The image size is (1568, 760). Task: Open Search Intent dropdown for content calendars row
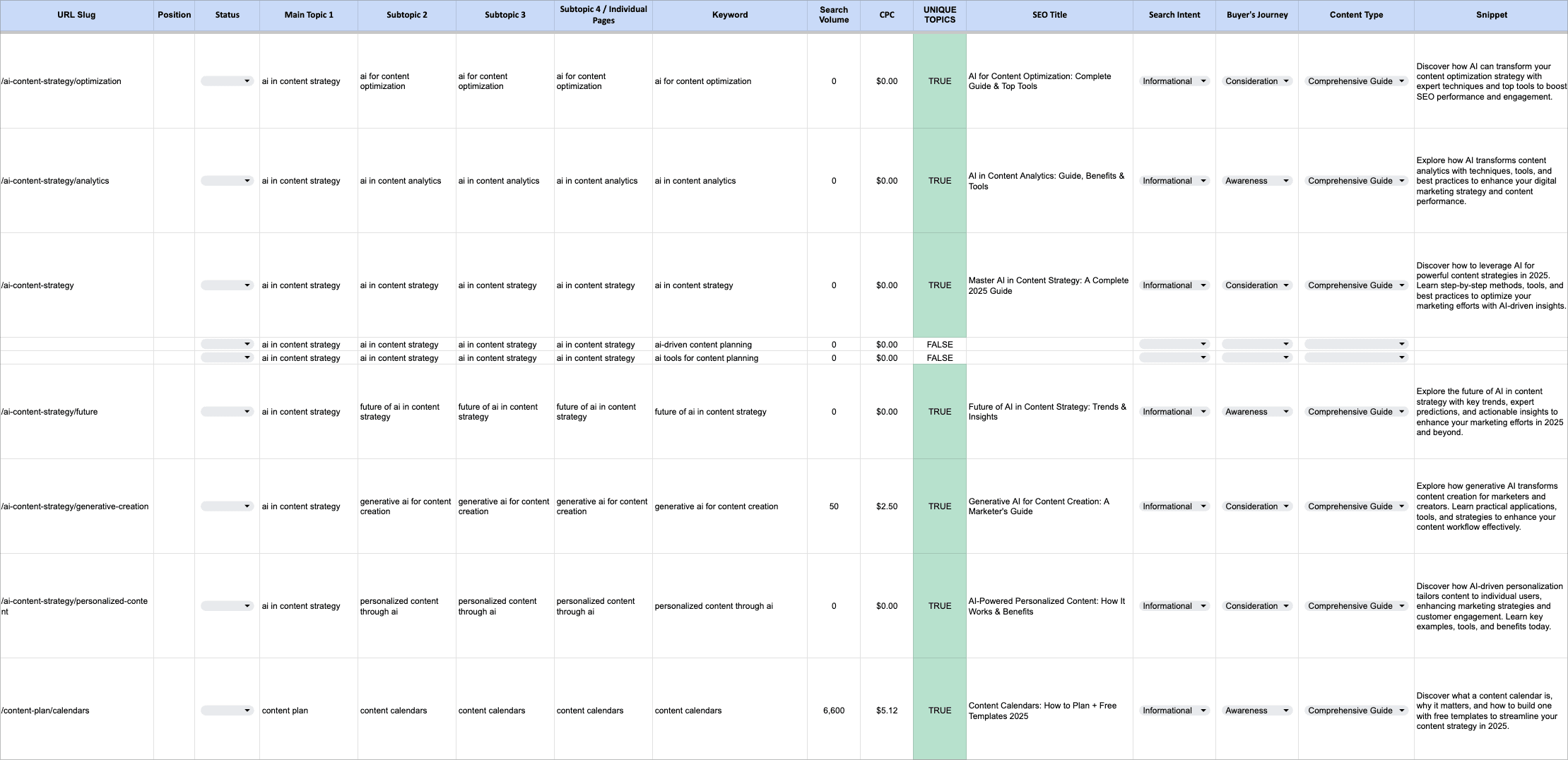point(1174,711)
